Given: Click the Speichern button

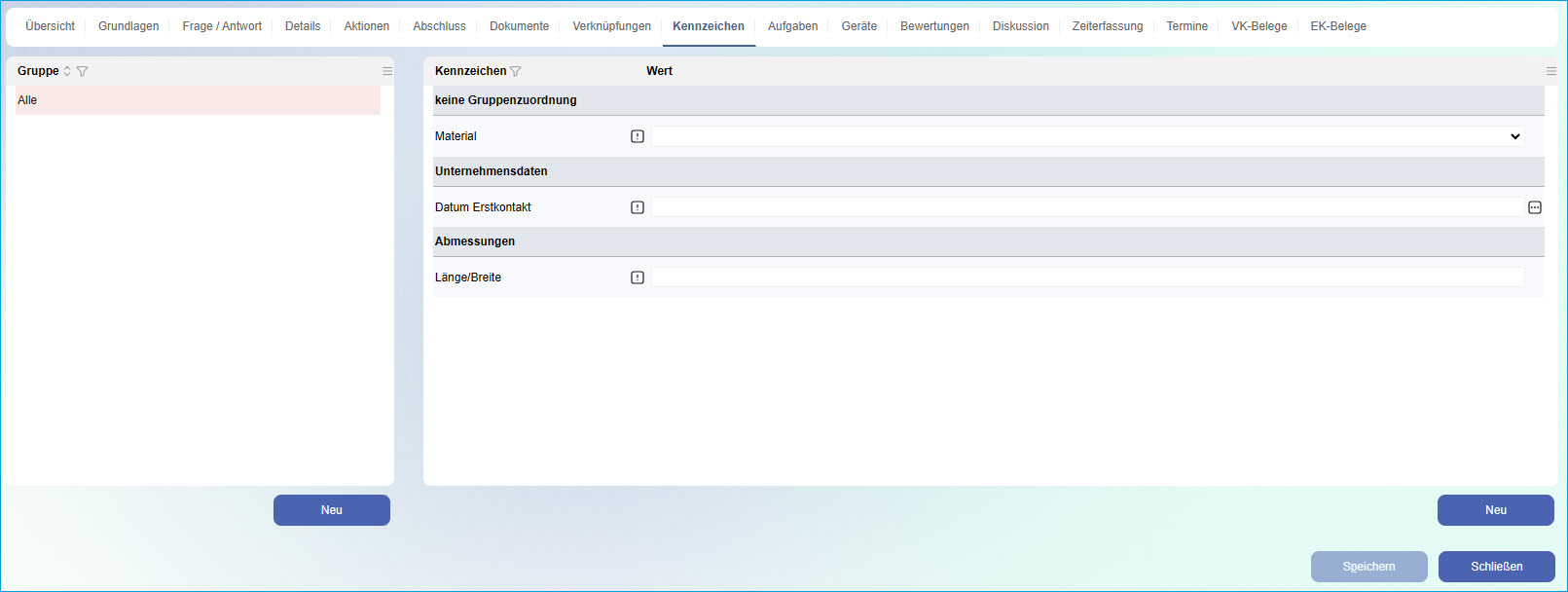Looking at the screenshot, I should tap(1368, 567).
